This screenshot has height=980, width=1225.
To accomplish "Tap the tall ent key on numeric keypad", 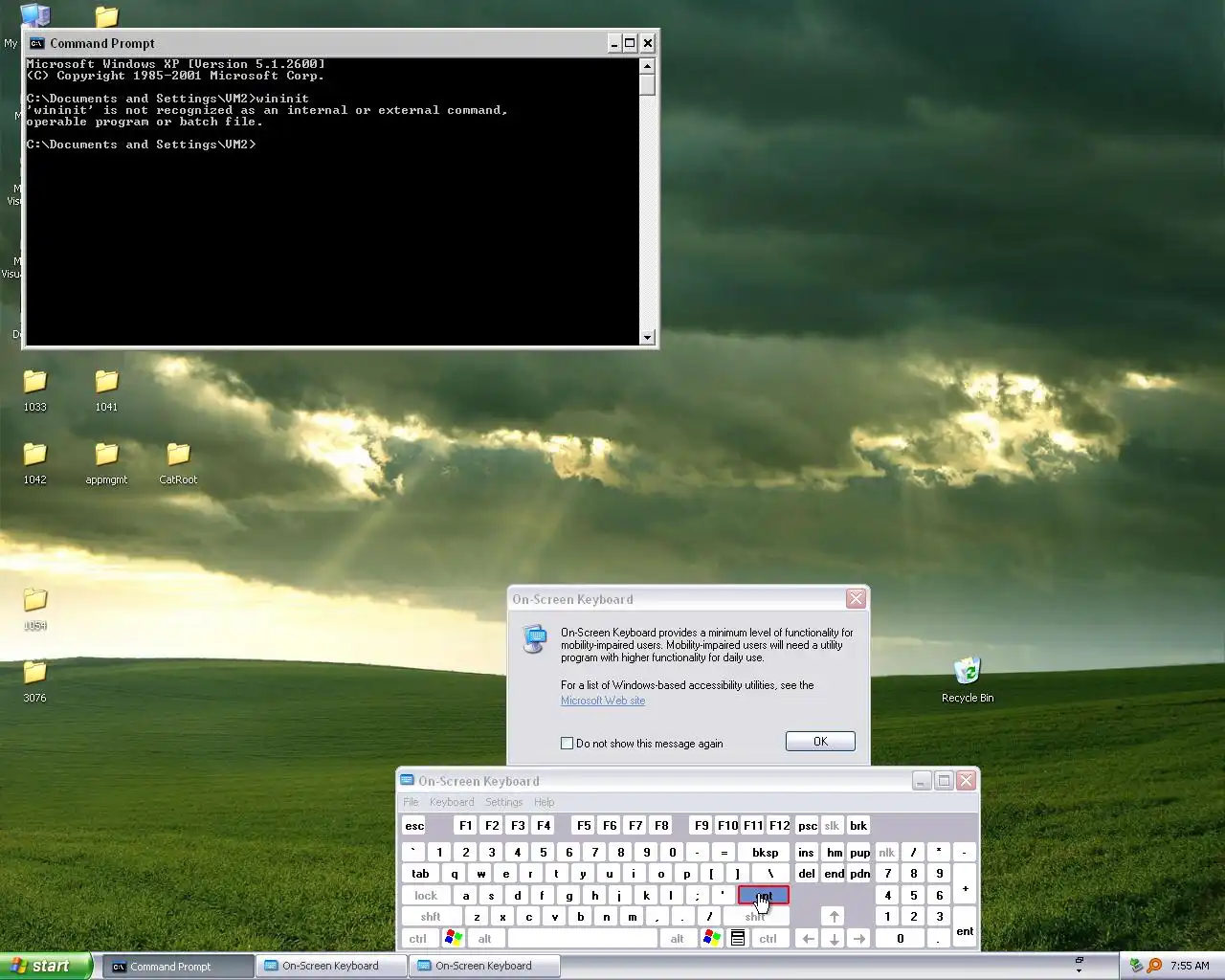I will pyautogui.click(x=965, y=927).
